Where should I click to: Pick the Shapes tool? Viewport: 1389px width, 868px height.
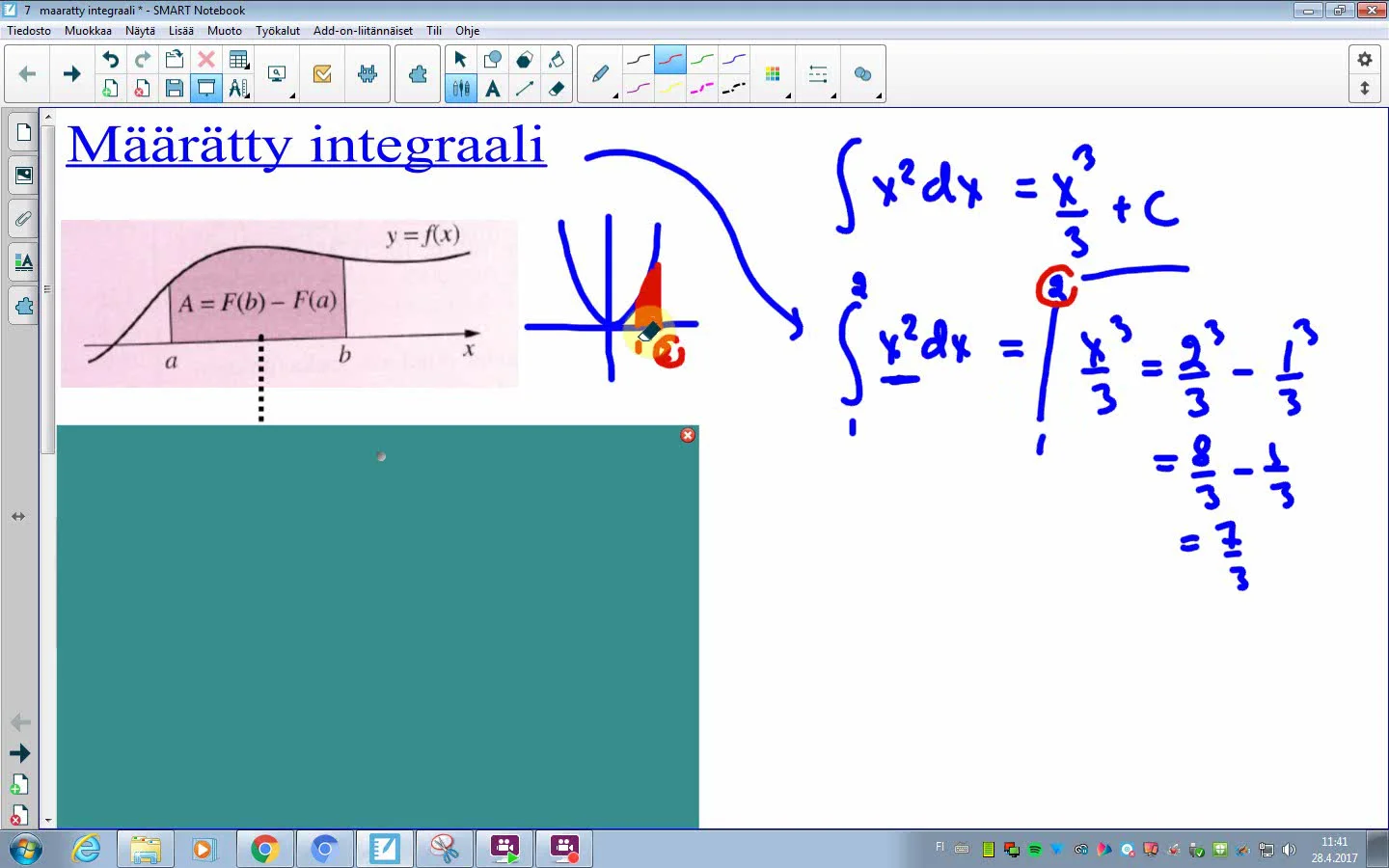coord(492,60)
